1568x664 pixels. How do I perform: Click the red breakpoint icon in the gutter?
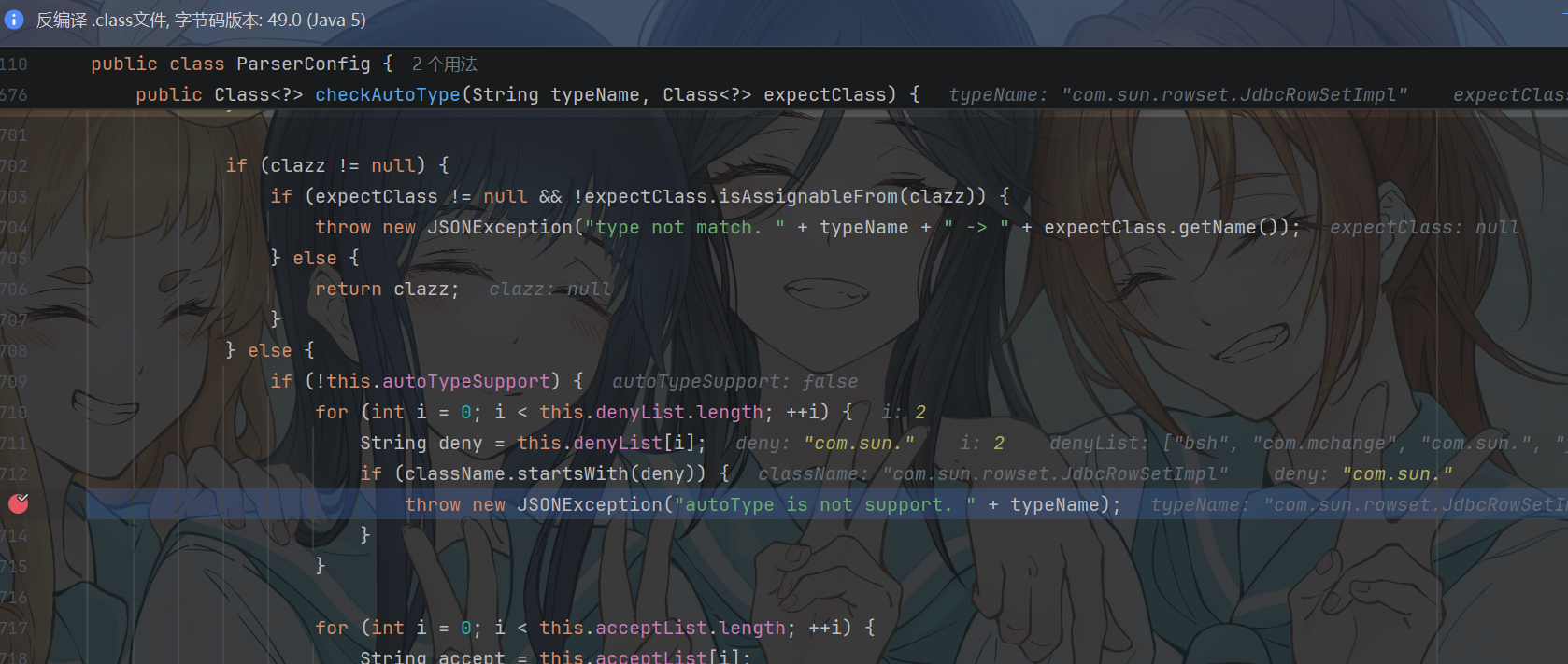(x=19, y=504)
